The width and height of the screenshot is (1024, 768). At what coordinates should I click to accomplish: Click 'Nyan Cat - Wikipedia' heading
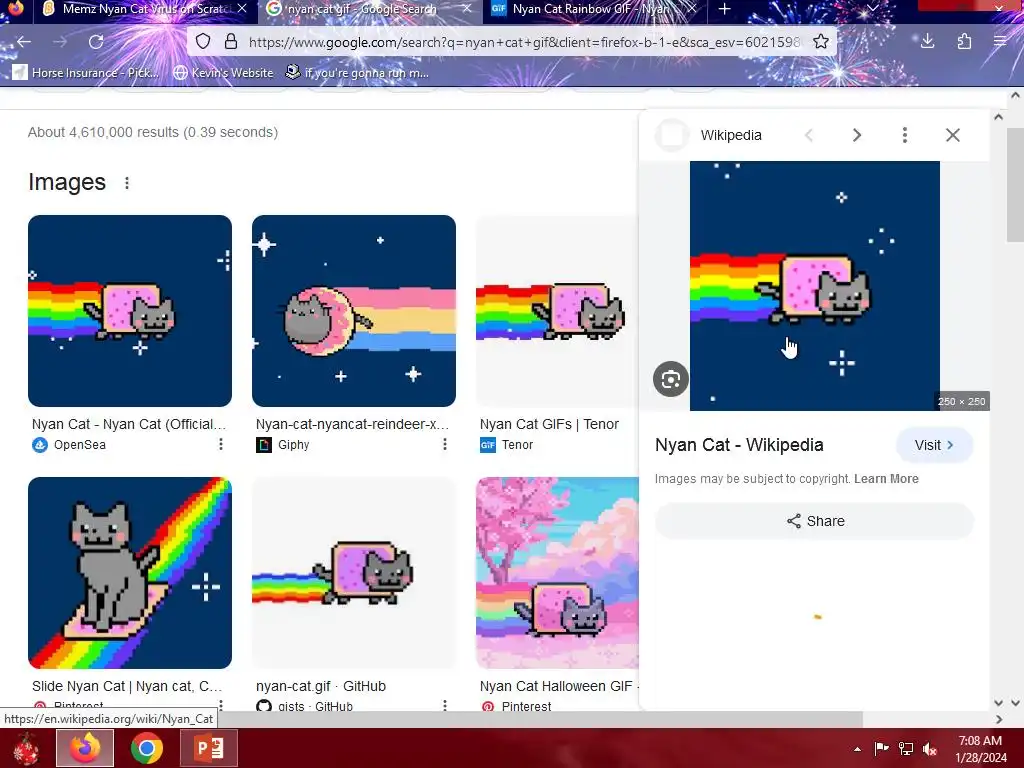[x=739, y=445]
